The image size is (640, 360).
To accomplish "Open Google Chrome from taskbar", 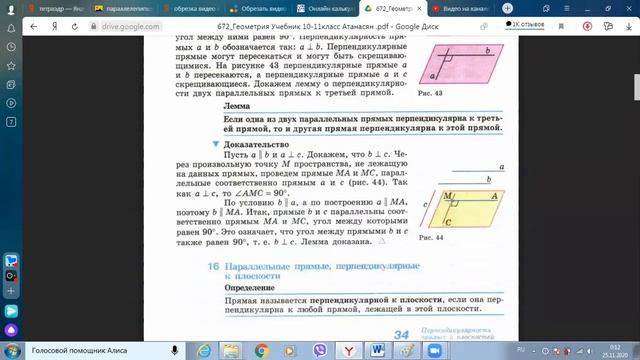I will point(261,351).
